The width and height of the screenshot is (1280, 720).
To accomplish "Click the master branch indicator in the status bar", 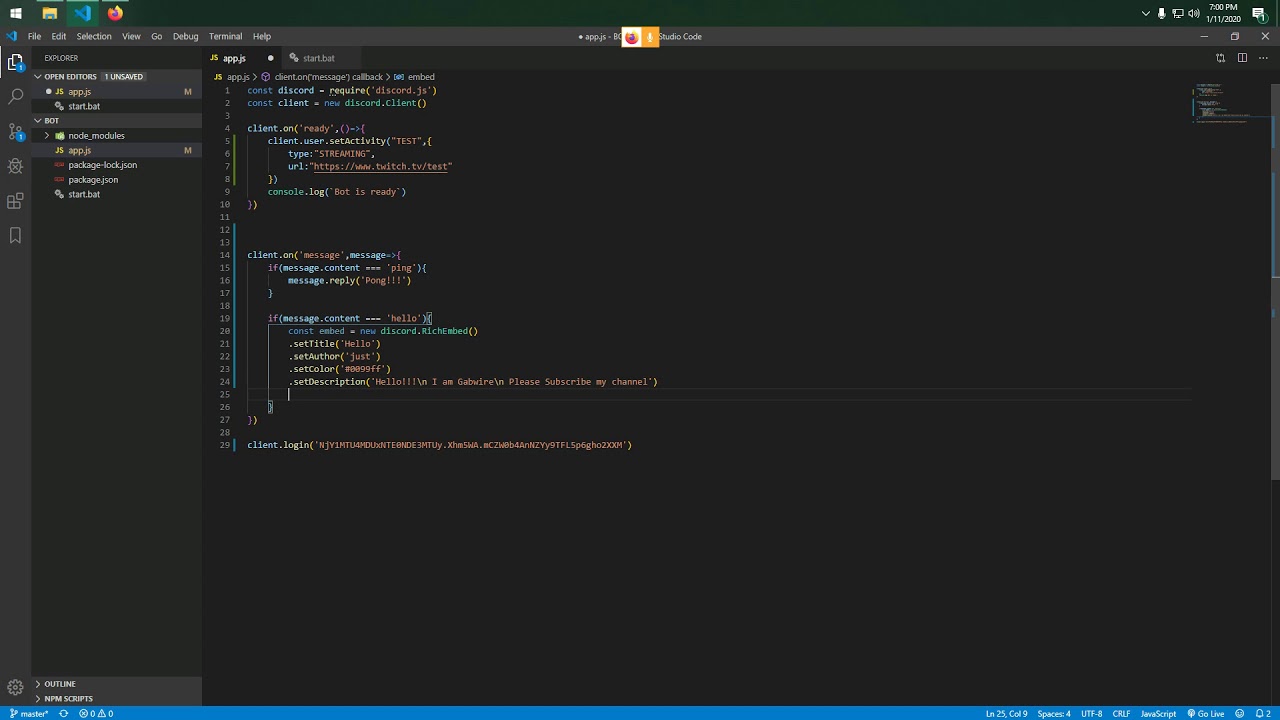I will [29, 714].
